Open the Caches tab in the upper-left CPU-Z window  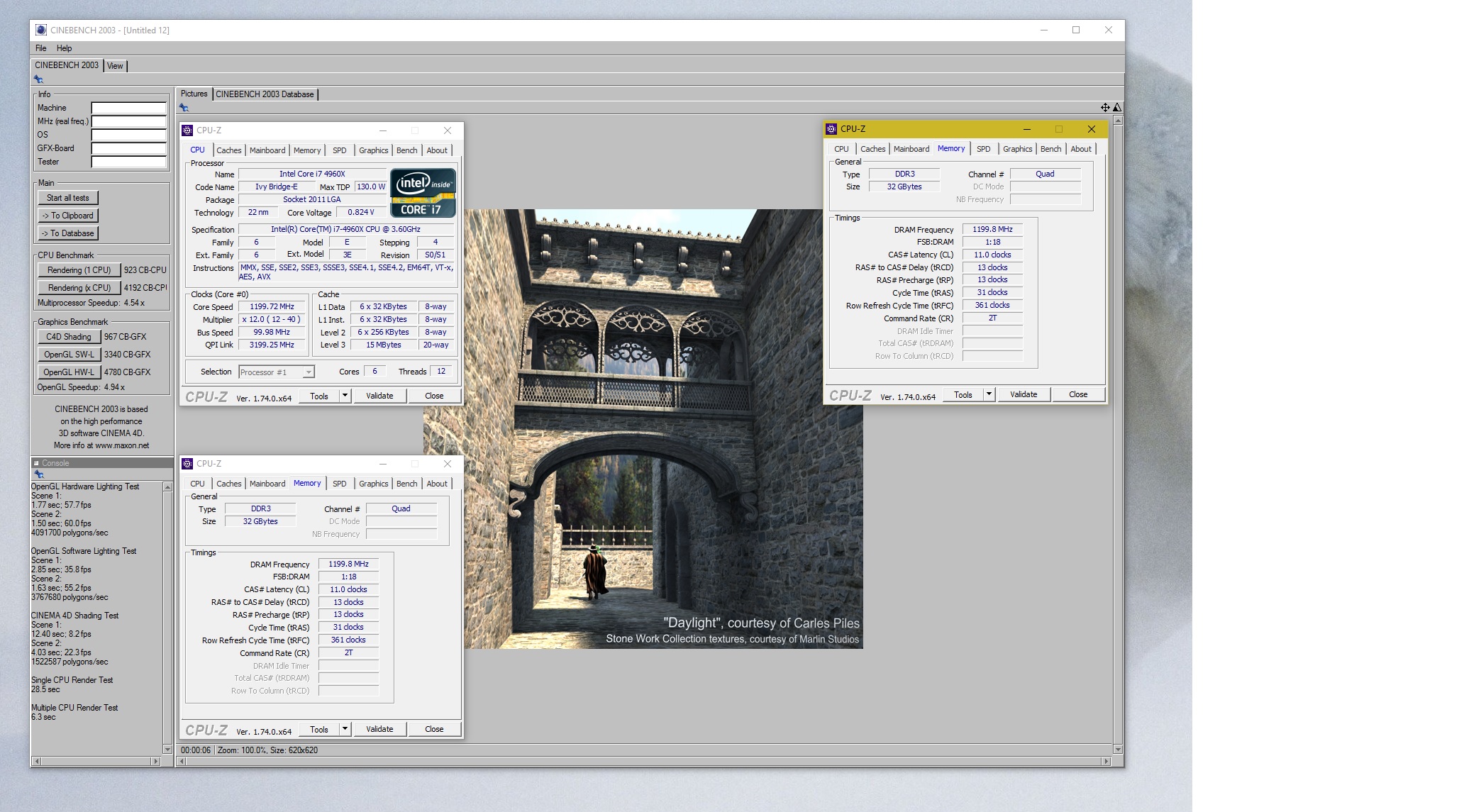click(228, 150)
